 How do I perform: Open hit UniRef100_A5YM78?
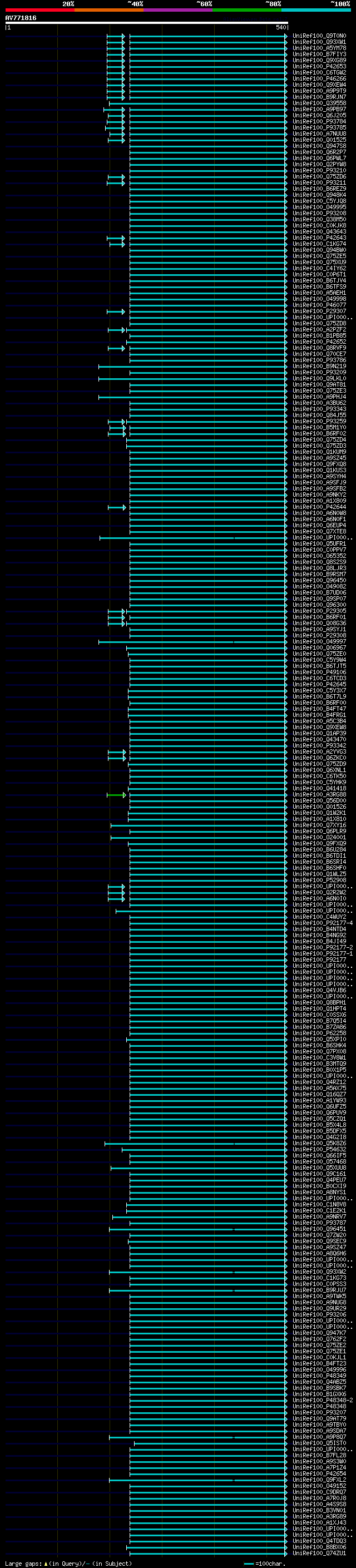point(319,48)
